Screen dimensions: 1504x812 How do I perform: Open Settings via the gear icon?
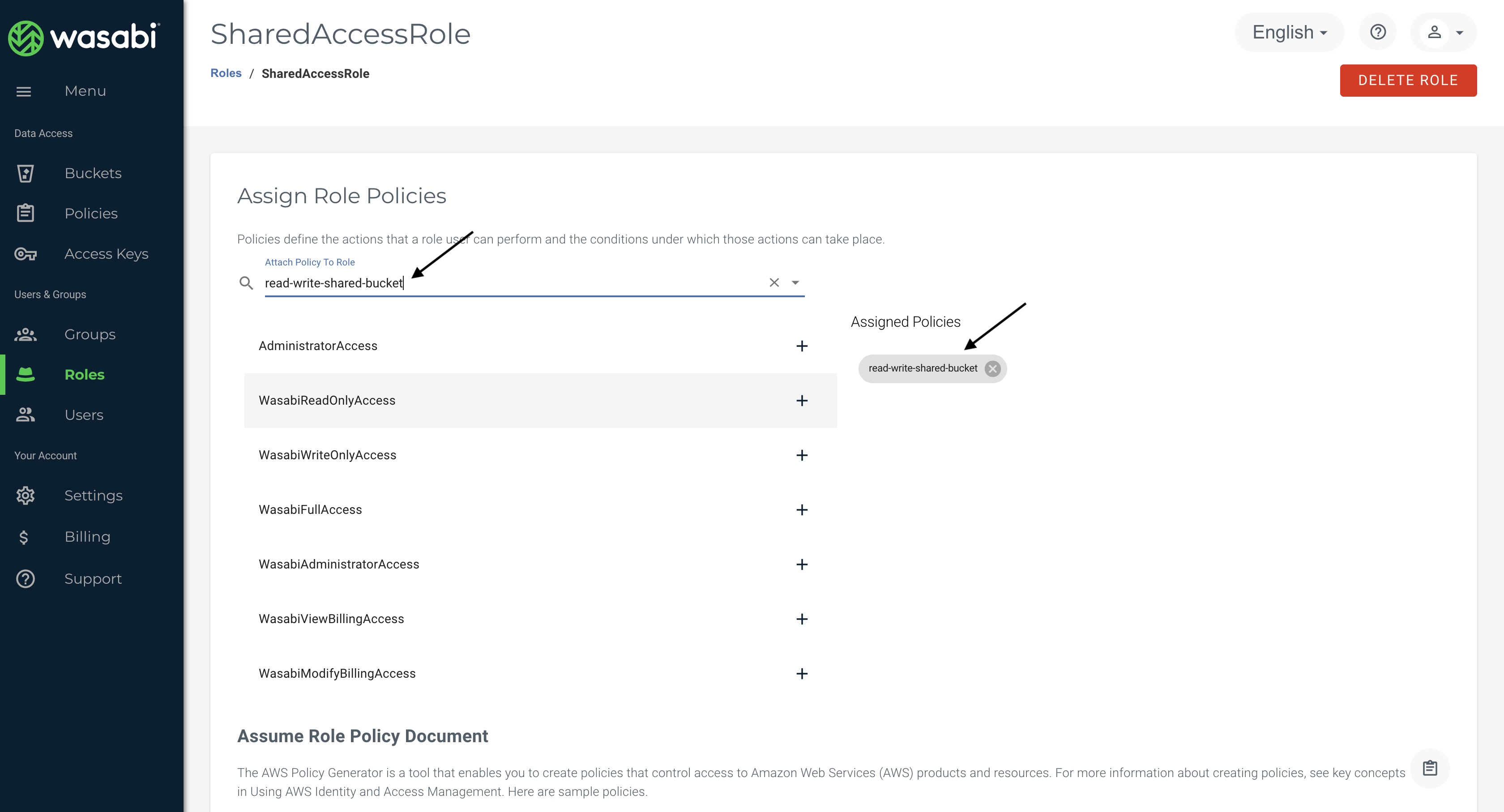point(25,496)
